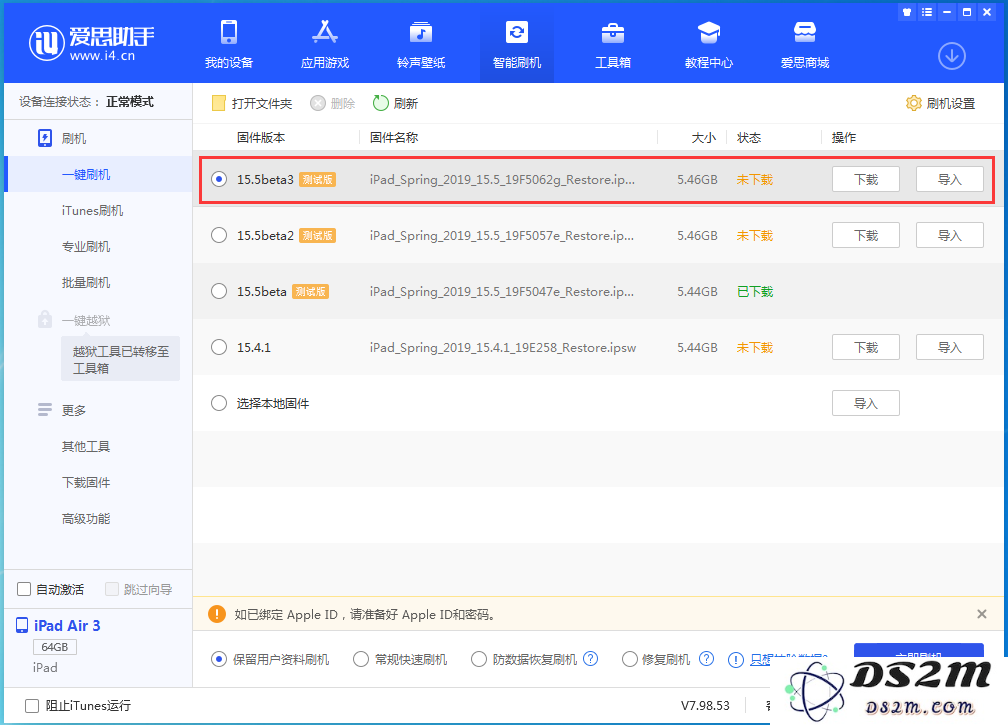Choose 修复刷机 option
This screenshot has width=1008, height=725.
(x=629, y=659)
